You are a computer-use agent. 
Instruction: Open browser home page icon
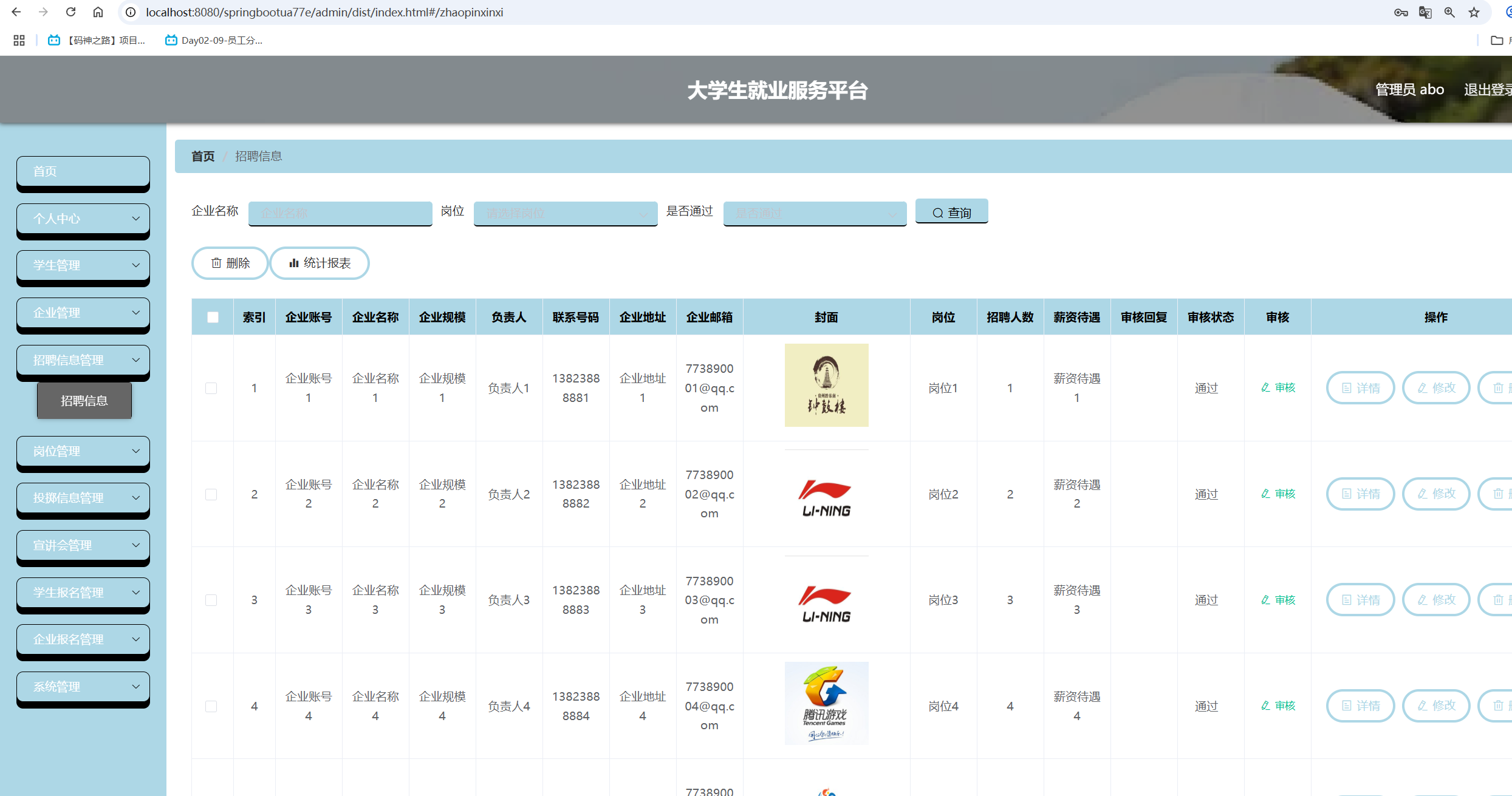tap(98, 12)
